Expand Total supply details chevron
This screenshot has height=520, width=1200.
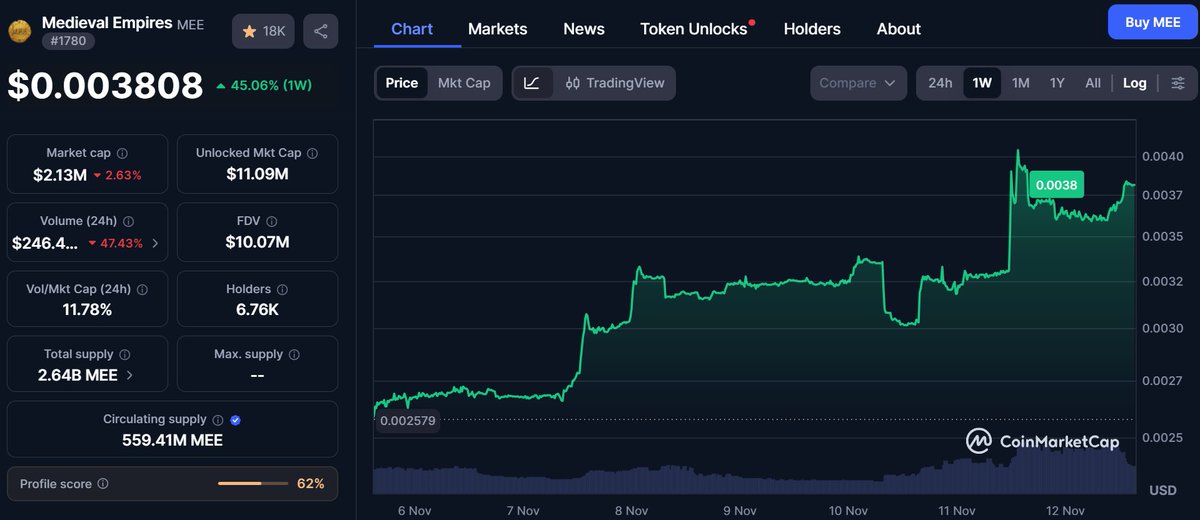coord(130,375)
